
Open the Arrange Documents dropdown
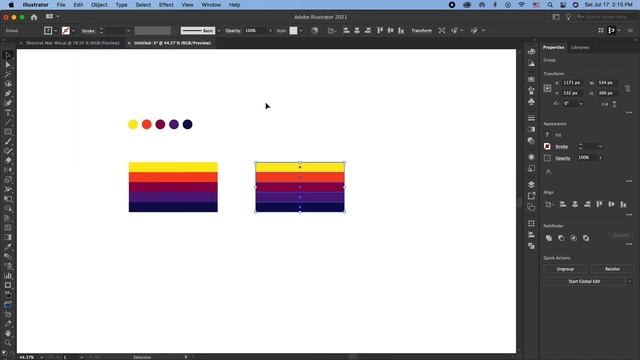click(52, 16)
